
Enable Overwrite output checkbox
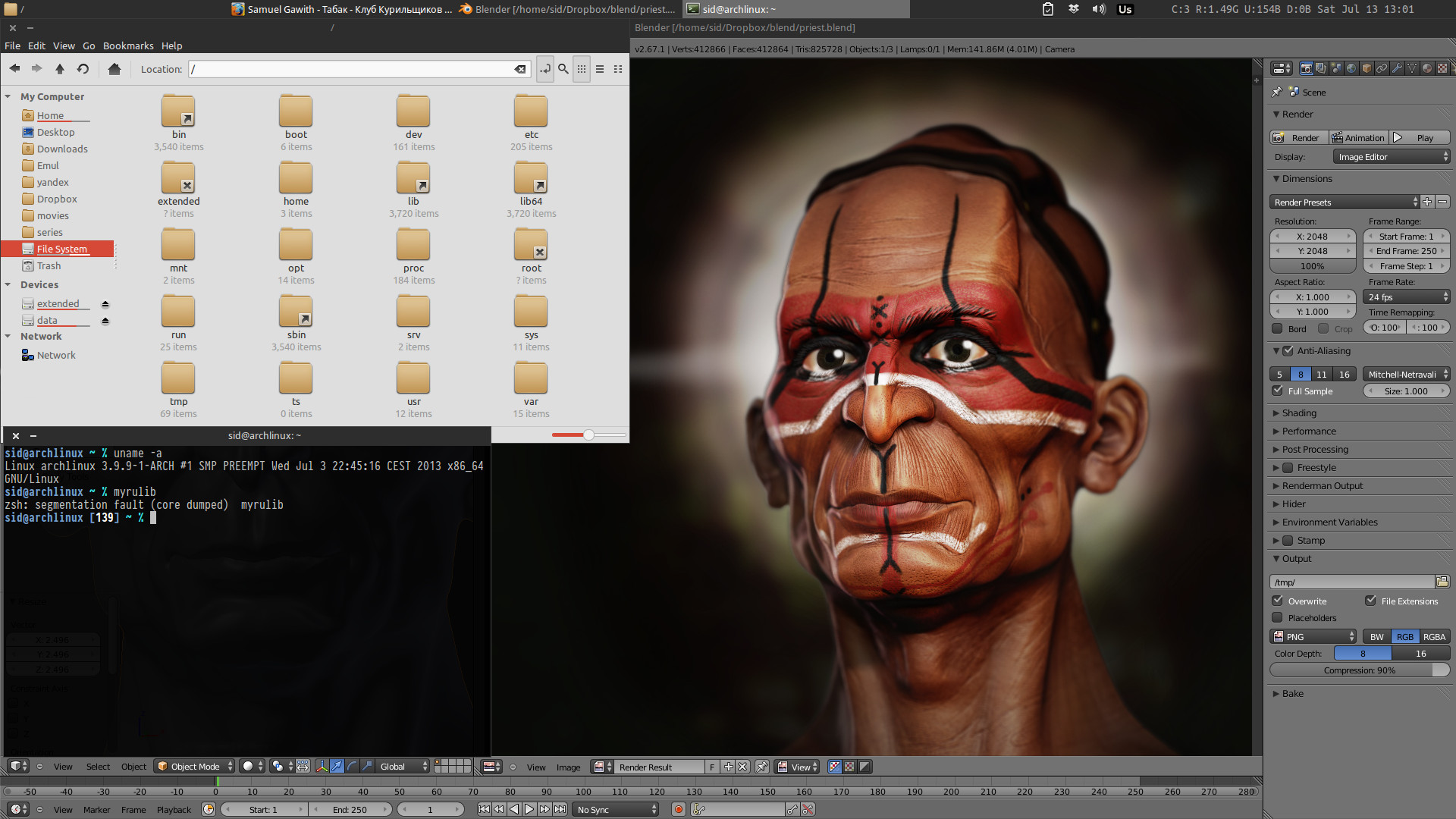[x=1277, y=600]
